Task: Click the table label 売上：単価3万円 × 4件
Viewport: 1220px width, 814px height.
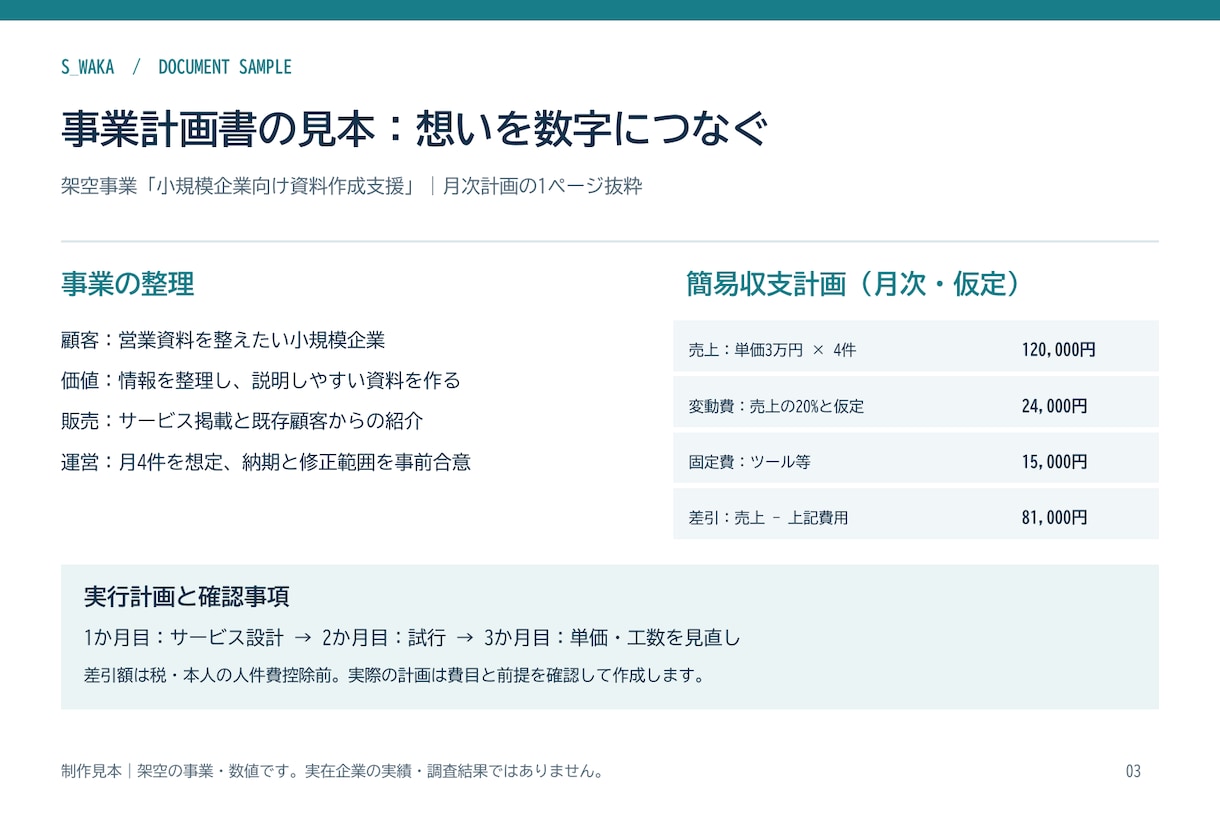Action: (772, 350)
